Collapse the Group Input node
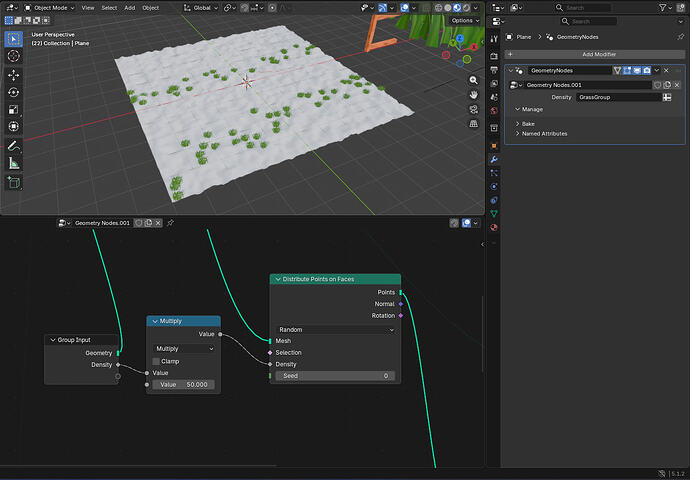 coord(53,340)
